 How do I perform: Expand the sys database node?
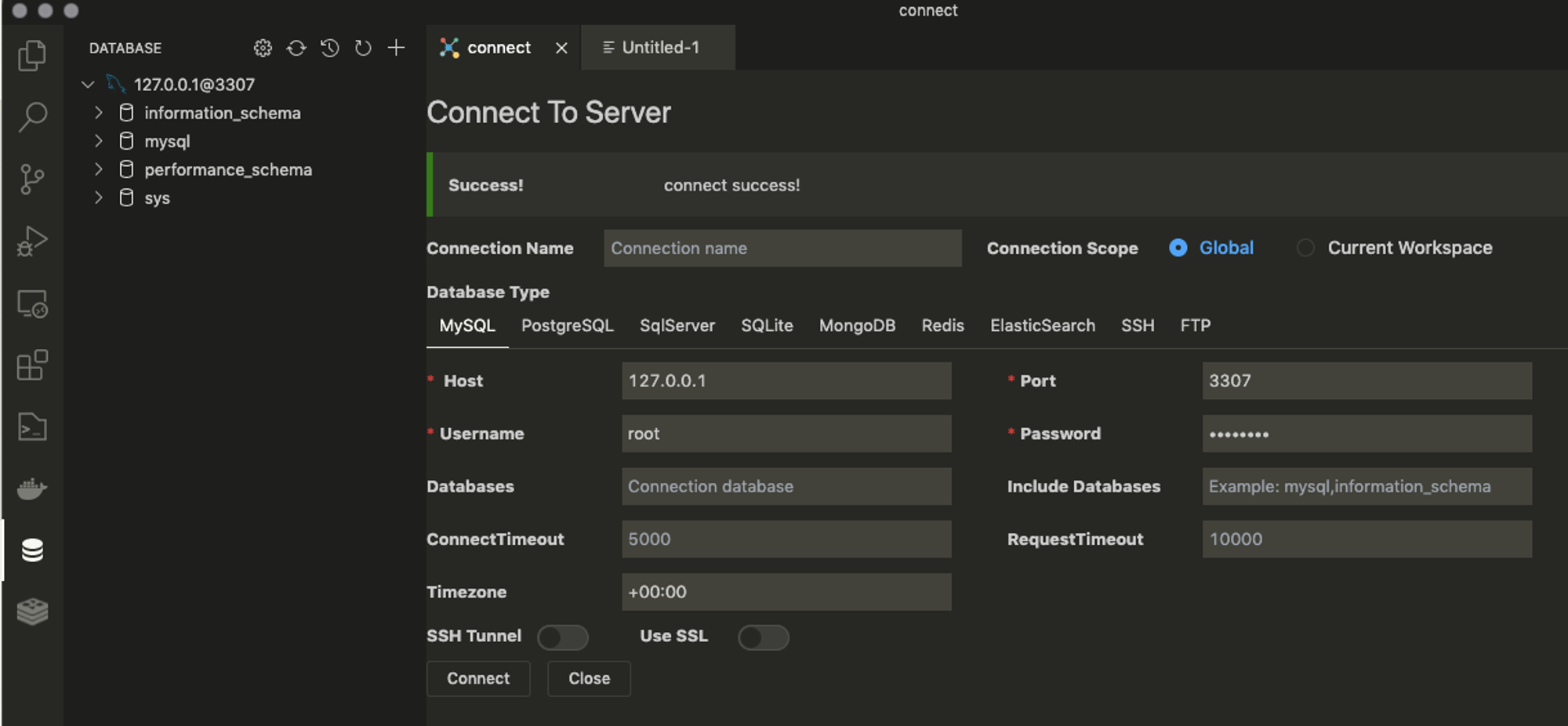pyautogui.click(x=98, y=198)
